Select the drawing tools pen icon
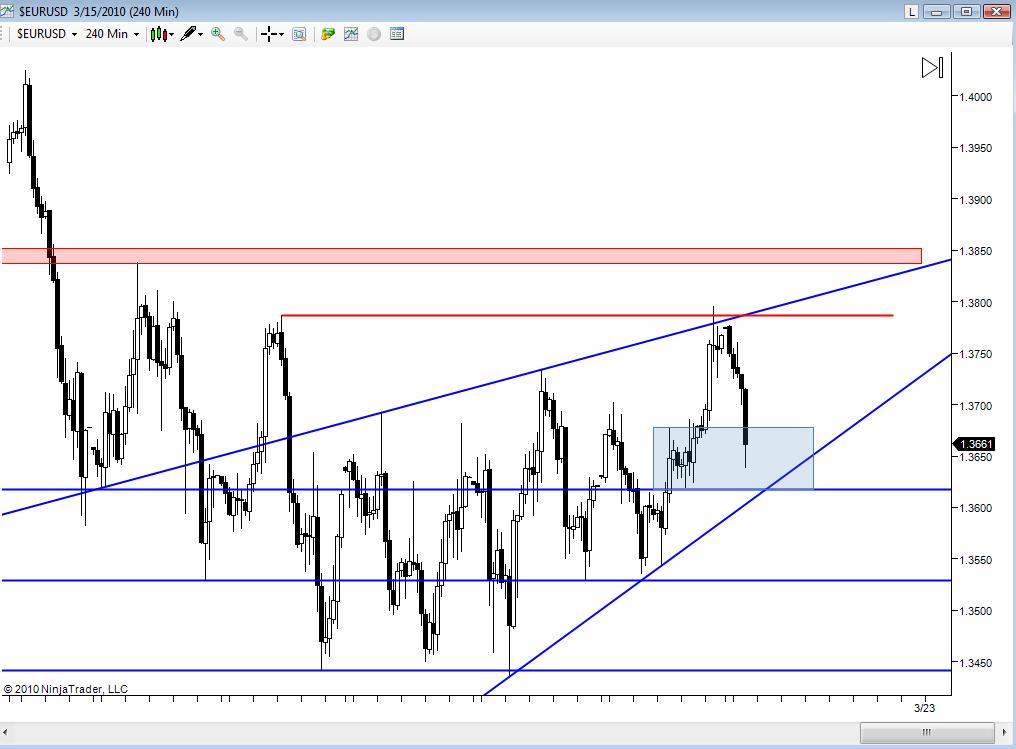Viewport: 1016px width, 749px height. 189,34
